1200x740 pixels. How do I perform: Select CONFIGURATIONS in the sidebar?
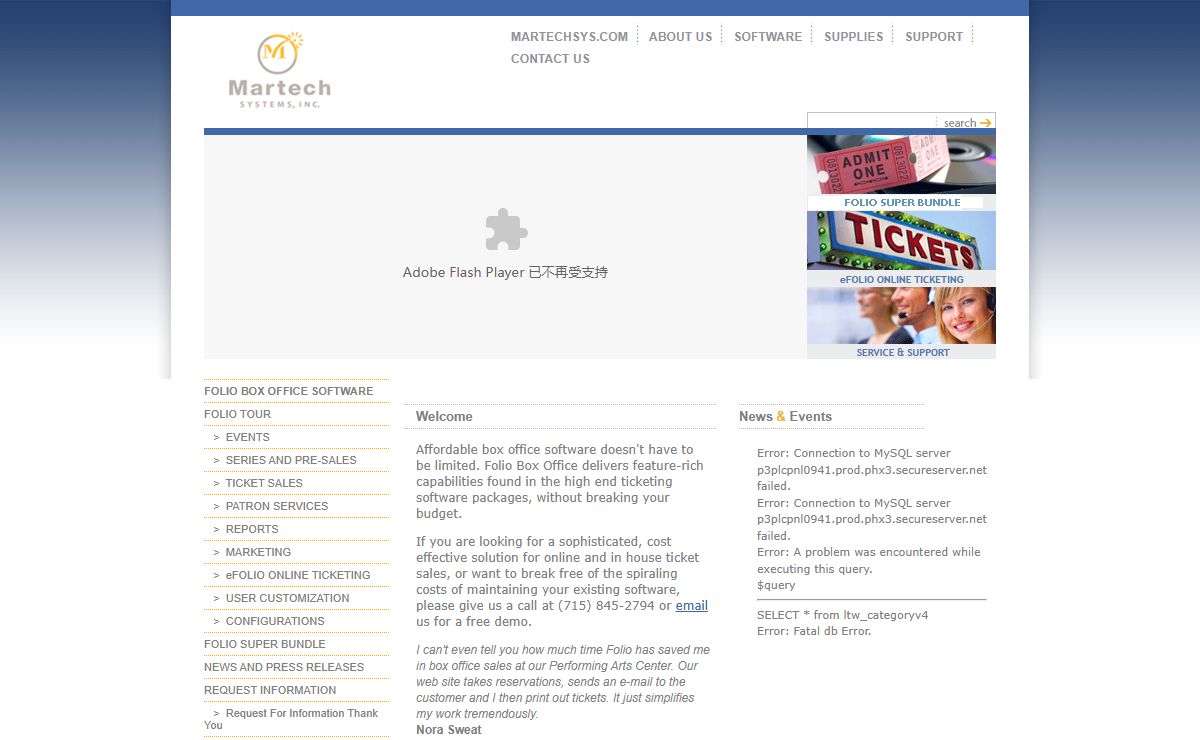click(275, 621)
